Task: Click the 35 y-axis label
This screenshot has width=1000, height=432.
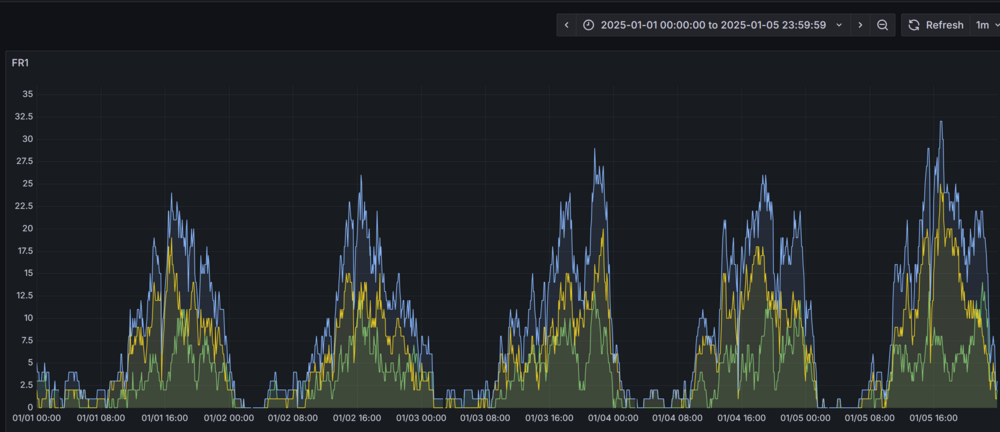Action: pyautogui.click(x=27, y=94)
